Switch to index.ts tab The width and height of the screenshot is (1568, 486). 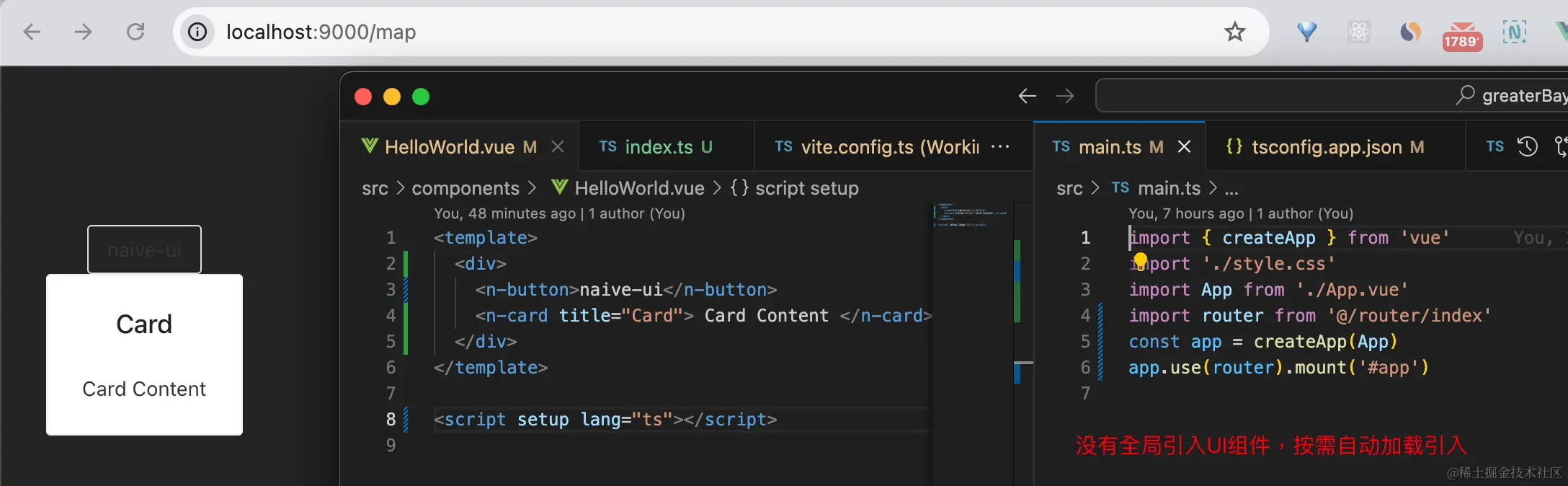click(657, 146)
